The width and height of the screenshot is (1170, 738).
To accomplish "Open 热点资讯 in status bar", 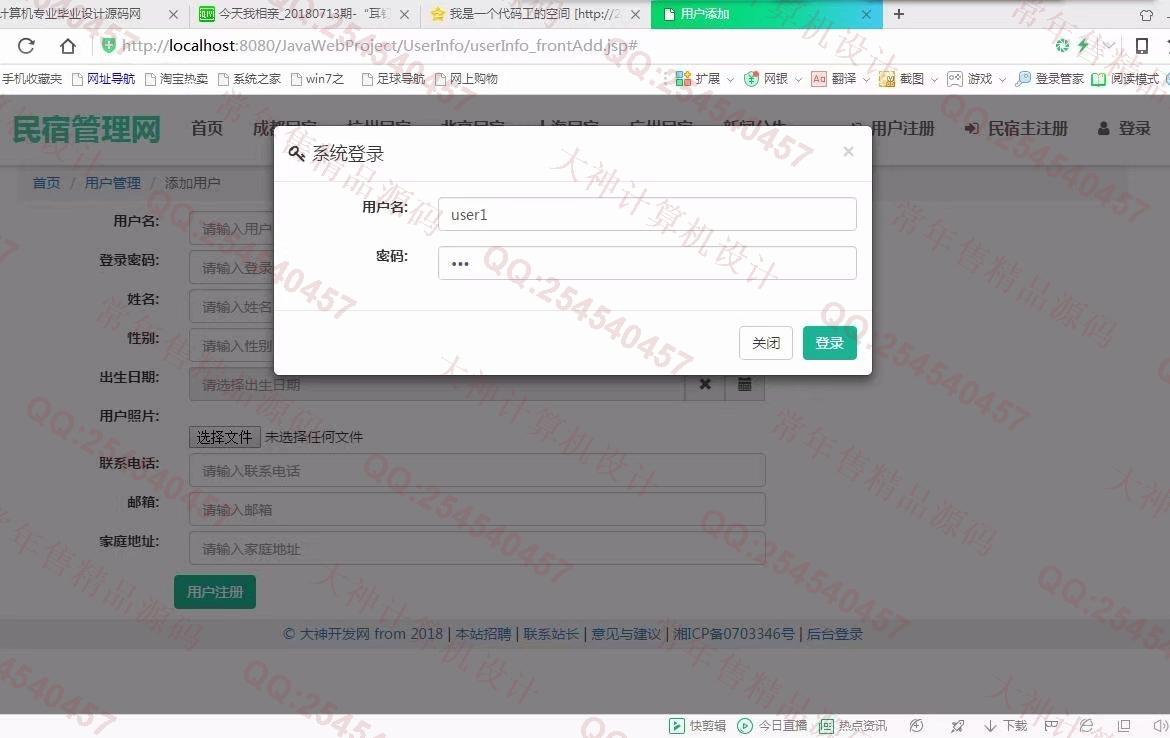I will pos(853,725).
